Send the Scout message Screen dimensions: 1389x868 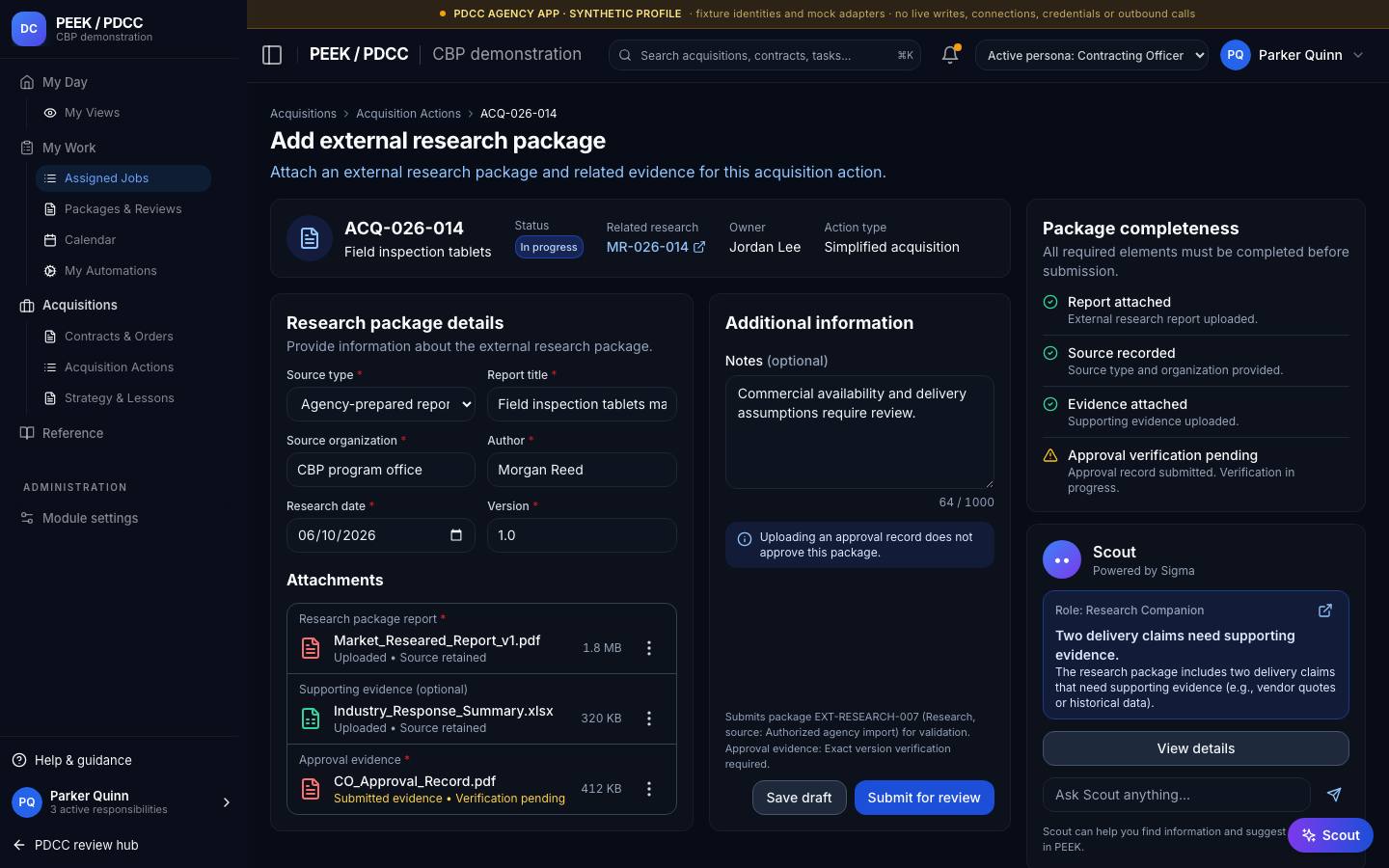(x=1334, y=795)
